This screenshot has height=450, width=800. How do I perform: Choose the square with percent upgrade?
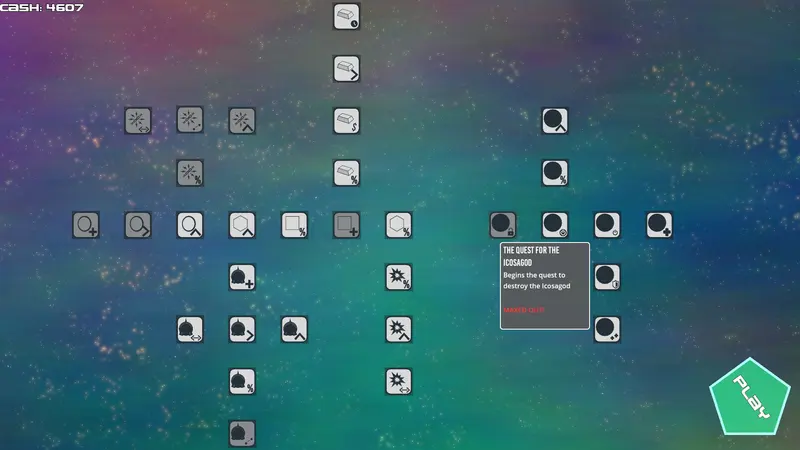pyautogui.click(x=294, y=225)
